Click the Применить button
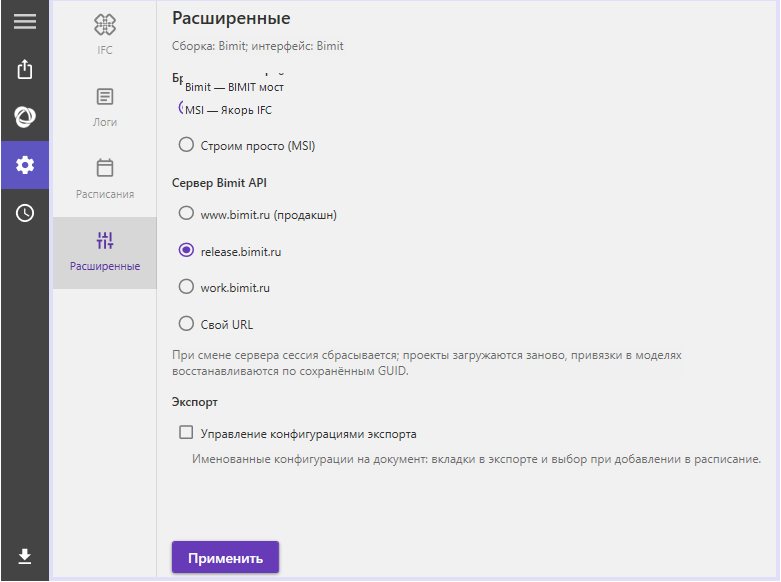The height and width of the screenshot is (582, 781). click(225, 558)
